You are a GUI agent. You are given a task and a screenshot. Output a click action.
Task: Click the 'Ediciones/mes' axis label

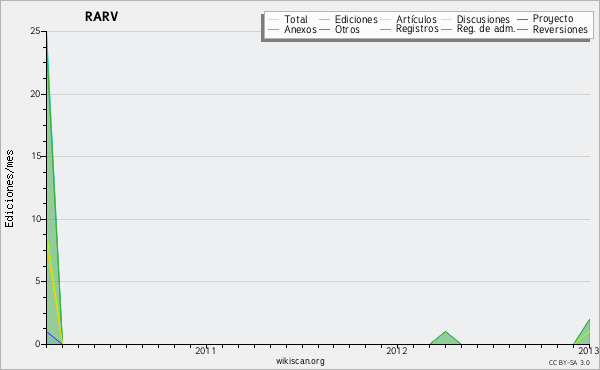click(x=9, y=189)
